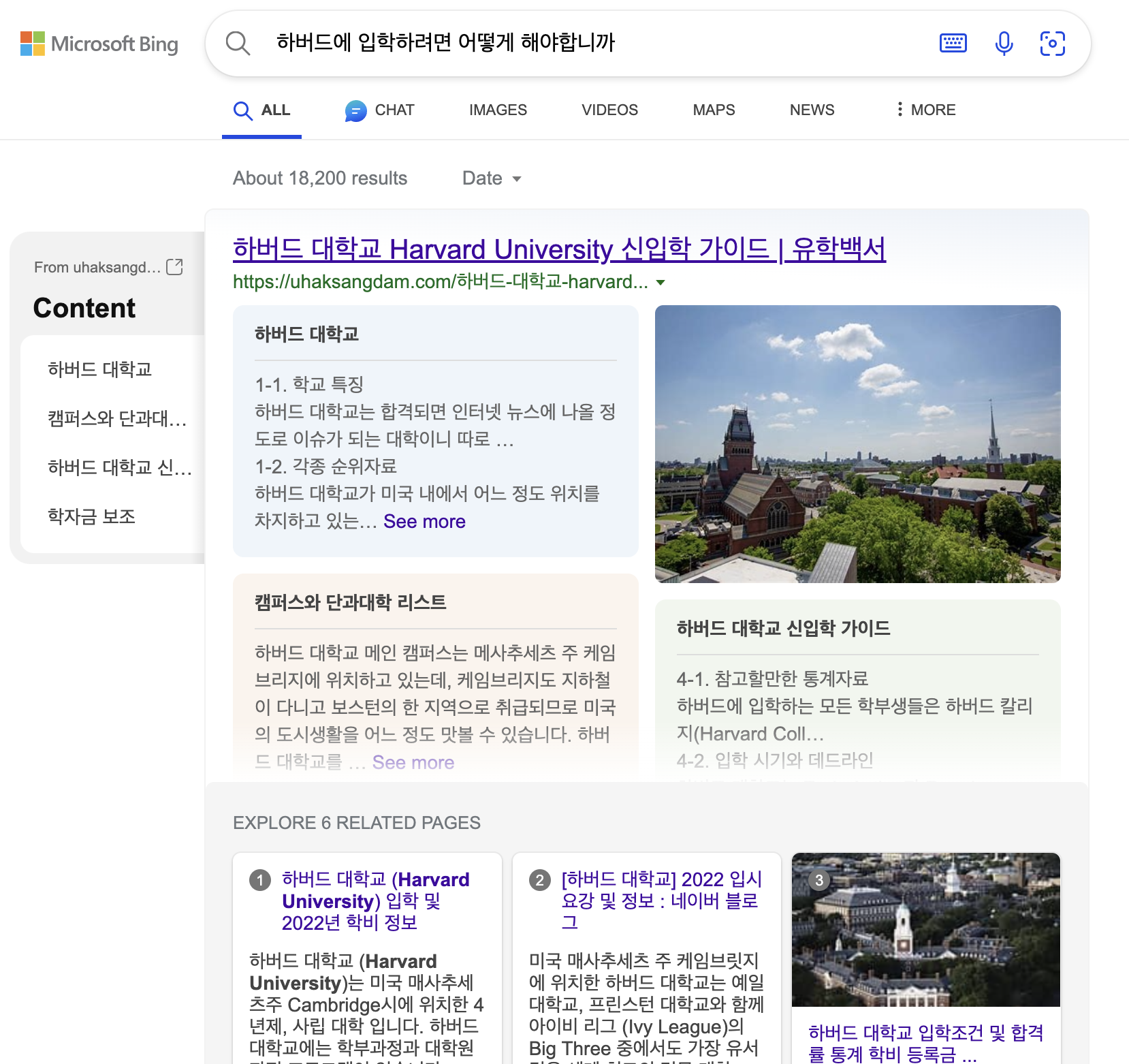The width and height of the screenshot is (1129, 1064).
Task: Open the Harvard University 신입학 가이드 result title
Action: click(559, 249)
